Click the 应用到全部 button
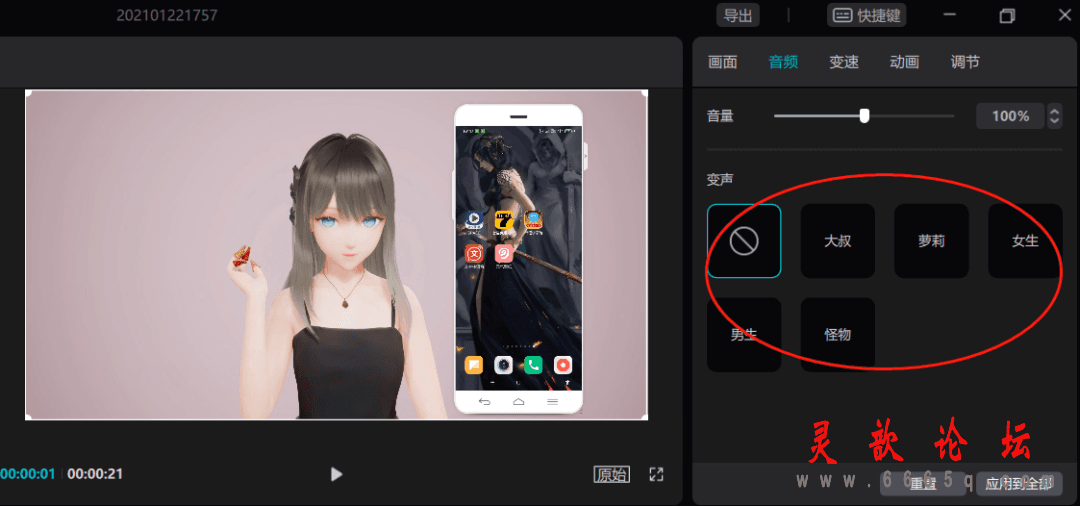The height and width of the screenshot is (506, 1080). pyautogui.click(x=1019, y=484)
